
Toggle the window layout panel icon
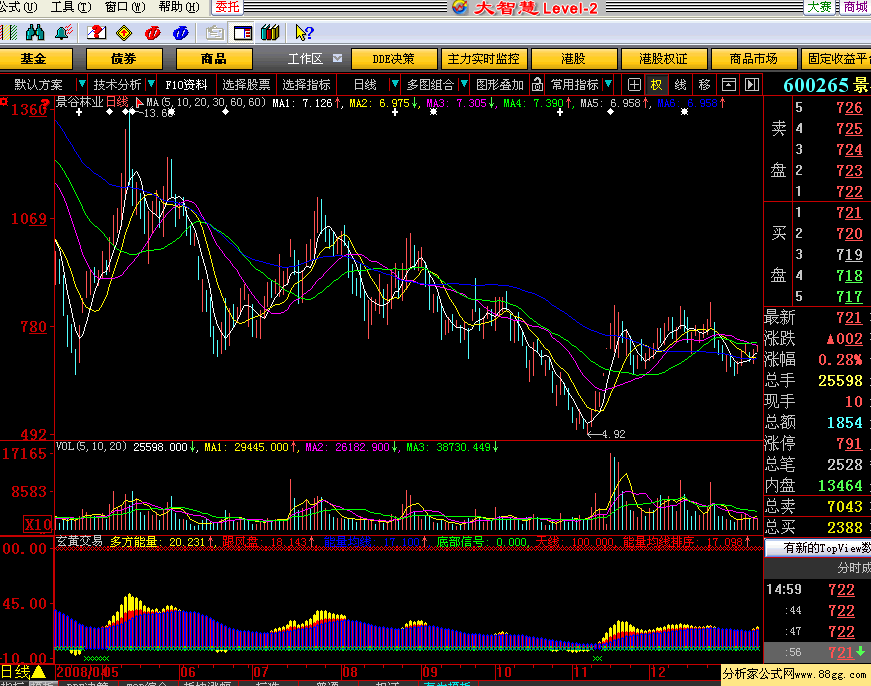243,33
